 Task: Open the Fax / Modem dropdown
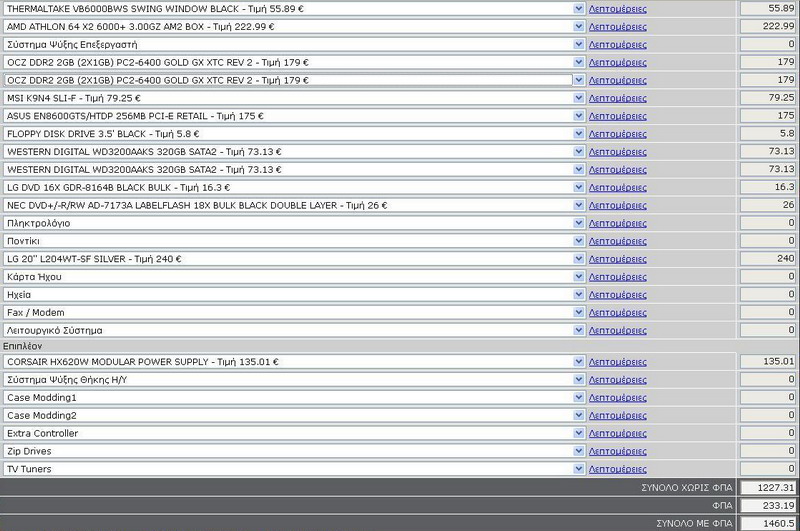pos(293,312)
